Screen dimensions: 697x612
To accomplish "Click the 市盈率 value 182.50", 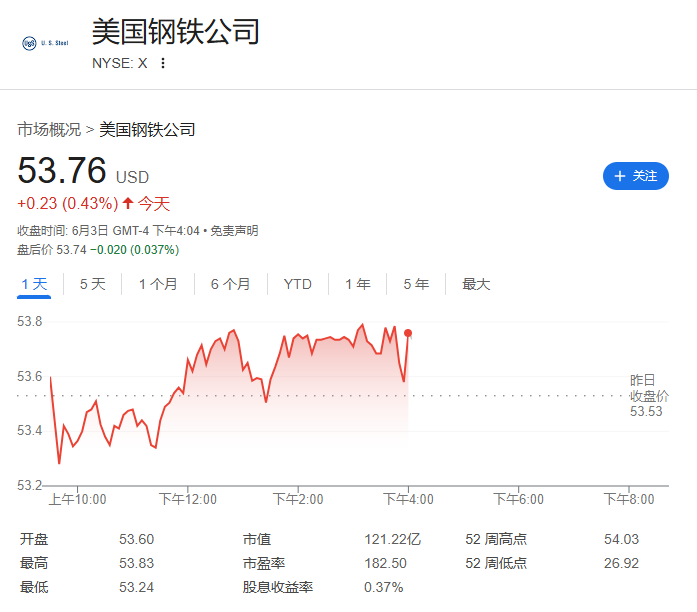I will pos(385,563).
